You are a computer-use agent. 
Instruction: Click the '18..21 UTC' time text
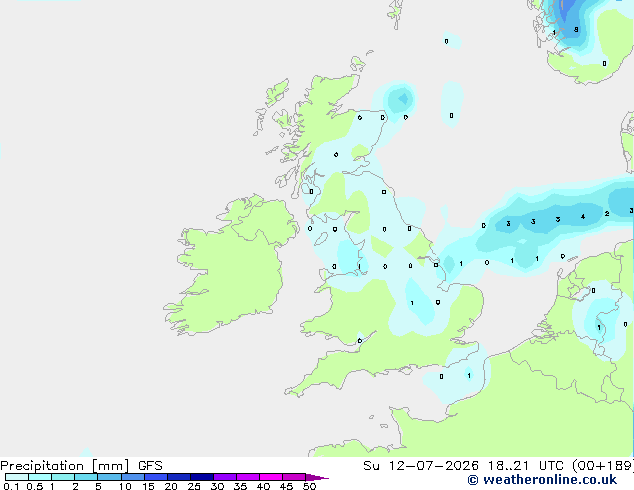526,466
